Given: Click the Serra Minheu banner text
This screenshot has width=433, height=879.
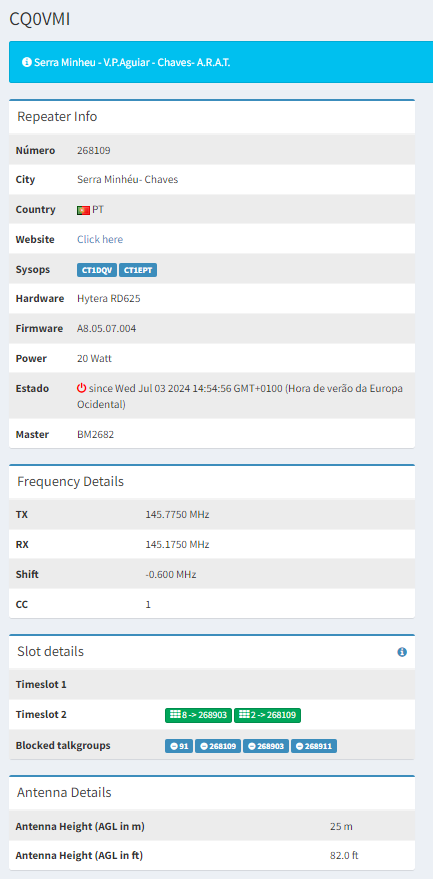Looking at the screenshot, I should coord(132,62).
